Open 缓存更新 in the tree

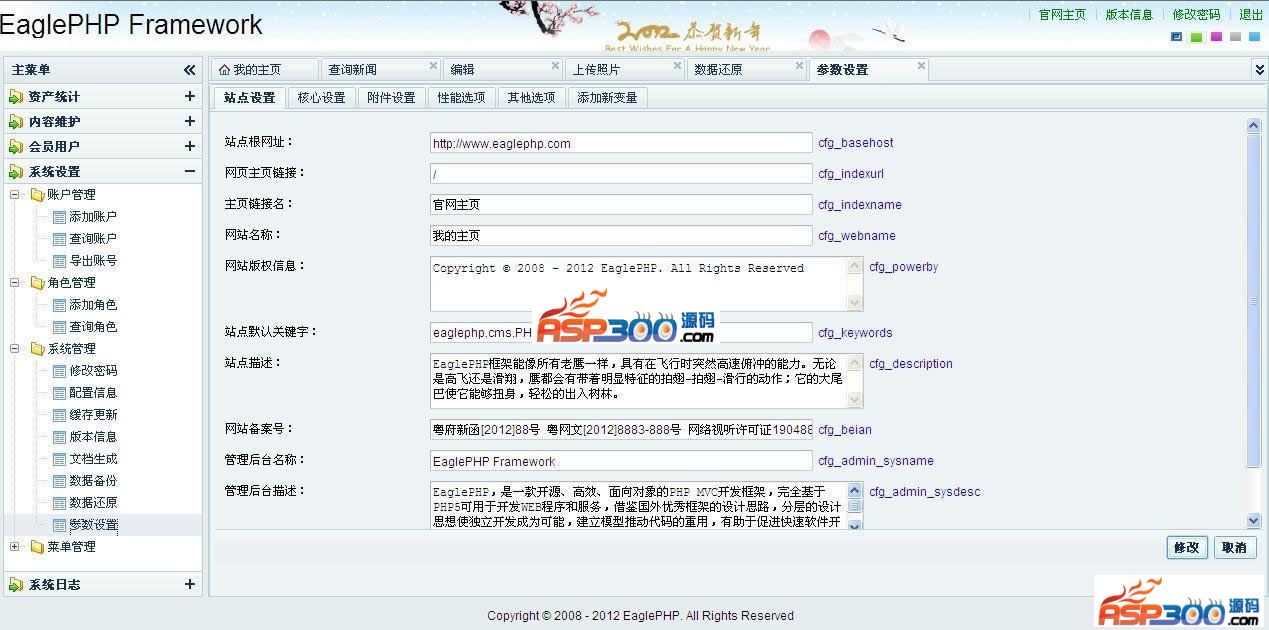[93, 414]
